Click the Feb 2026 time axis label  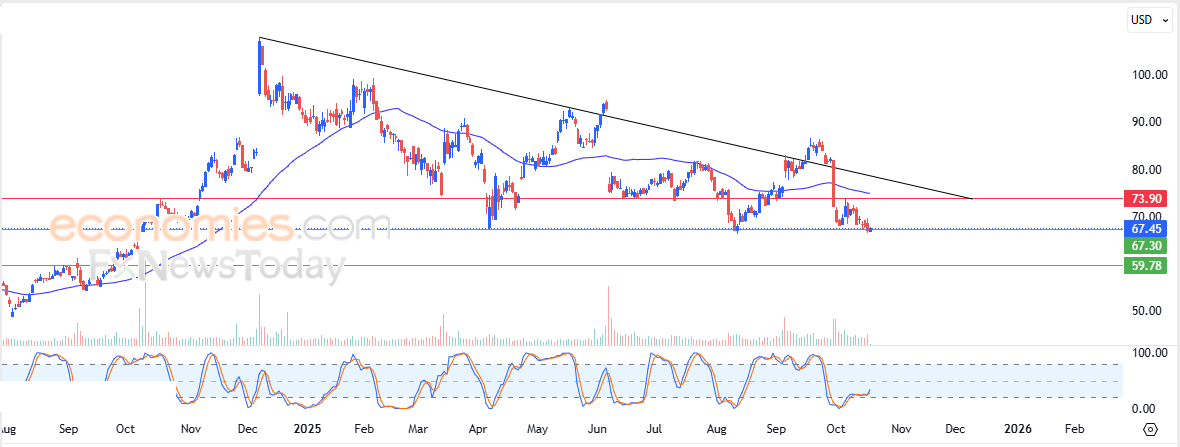[1074, 429]
